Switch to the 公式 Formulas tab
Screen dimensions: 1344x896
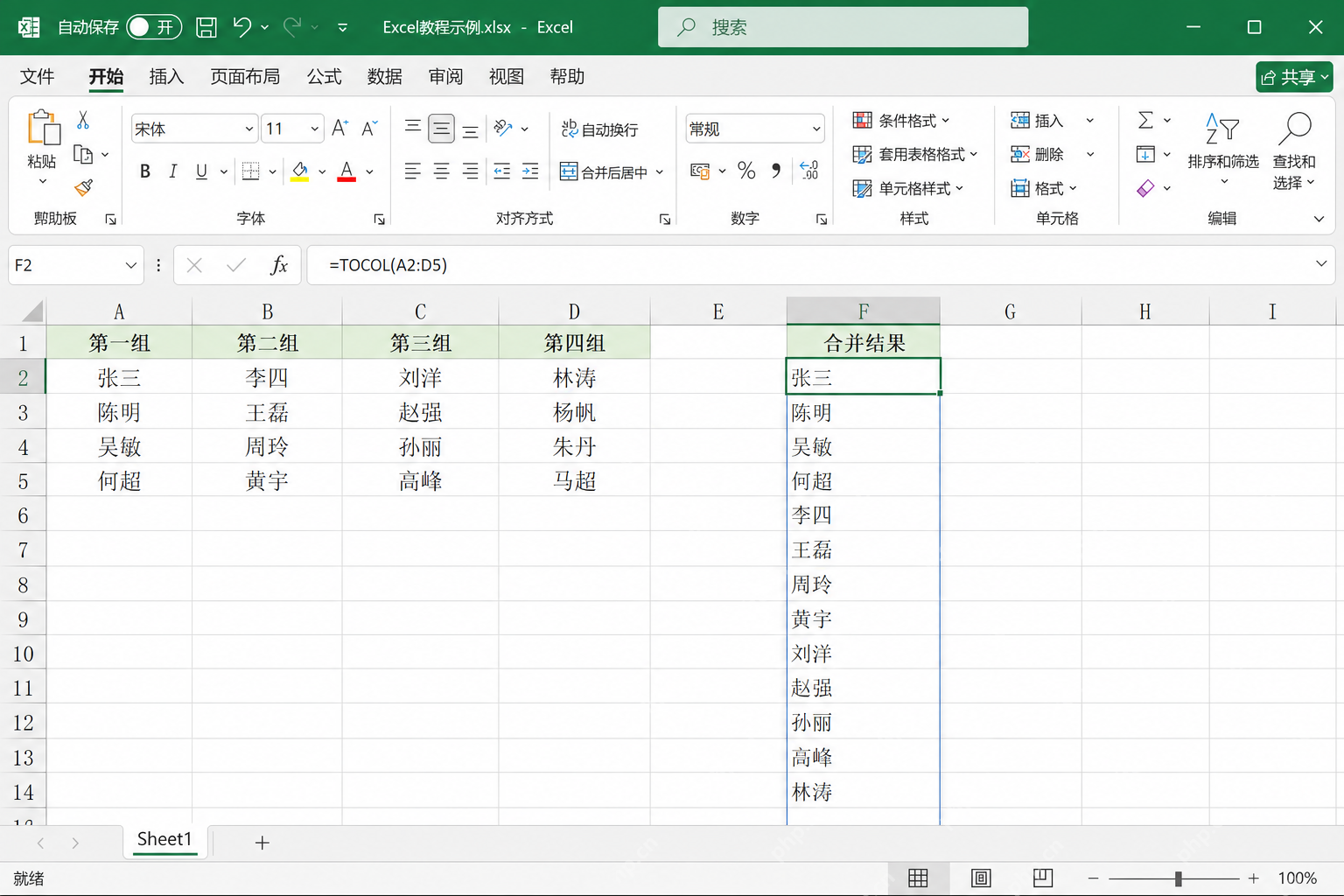tap(324, 77)
